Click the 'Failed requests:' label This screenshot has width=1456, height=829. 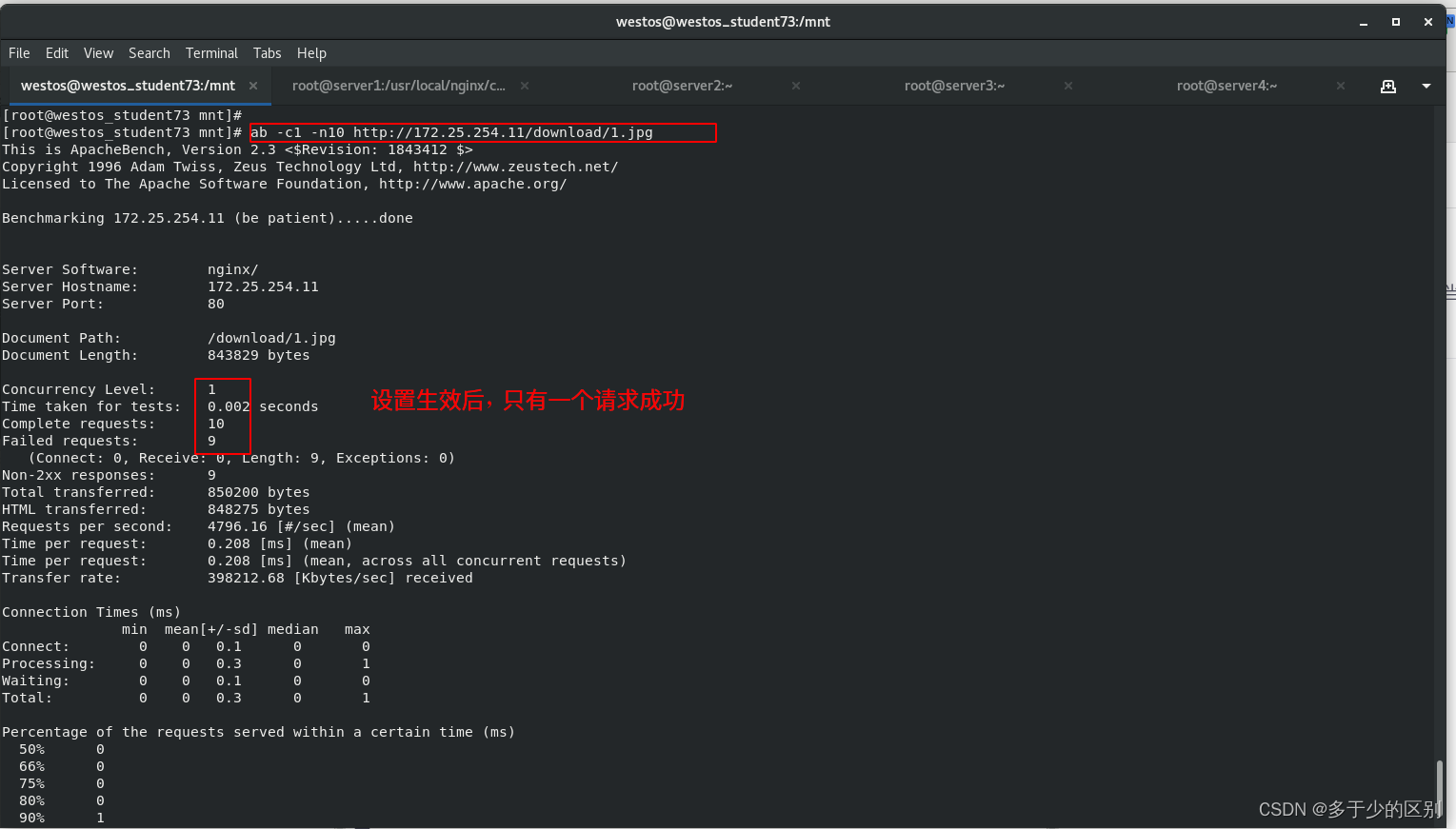pyautogui.click(x=70, y=441)
